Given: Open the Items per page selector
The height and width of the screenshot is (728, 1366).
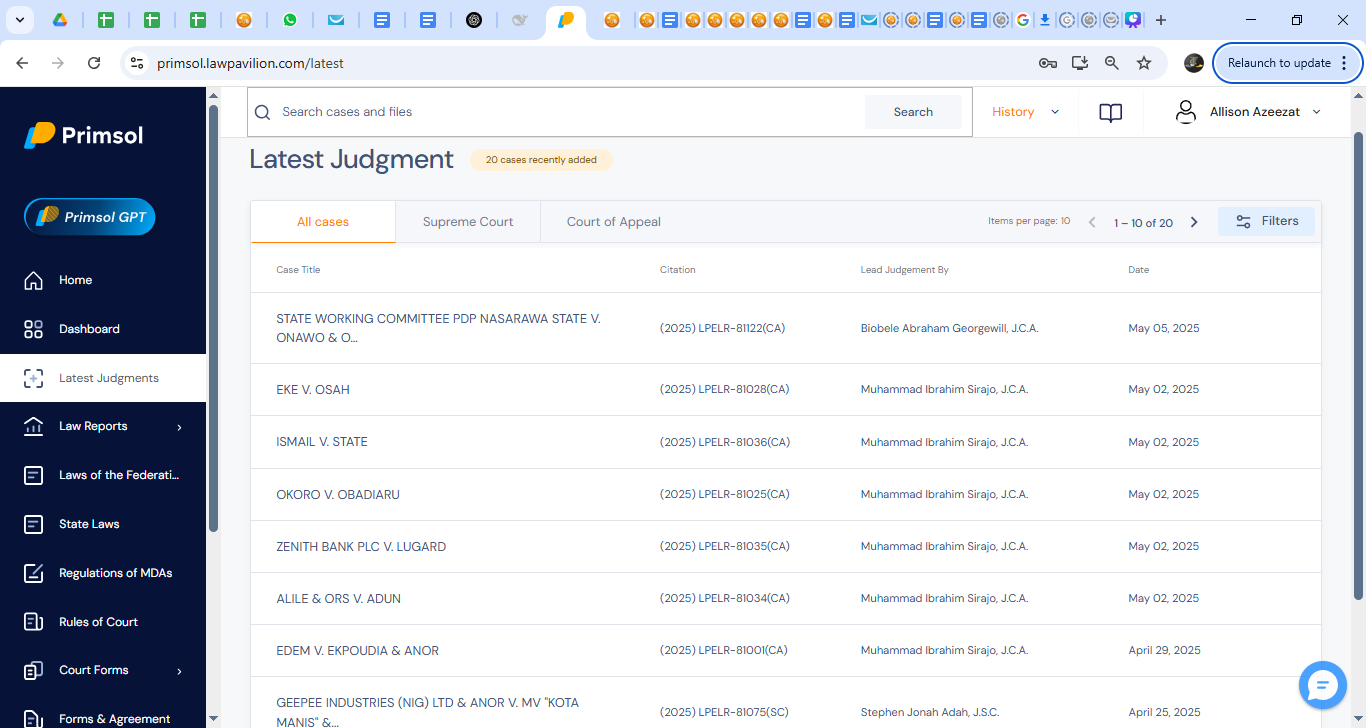Looking at the screenshot, I should coord(1029,221).
